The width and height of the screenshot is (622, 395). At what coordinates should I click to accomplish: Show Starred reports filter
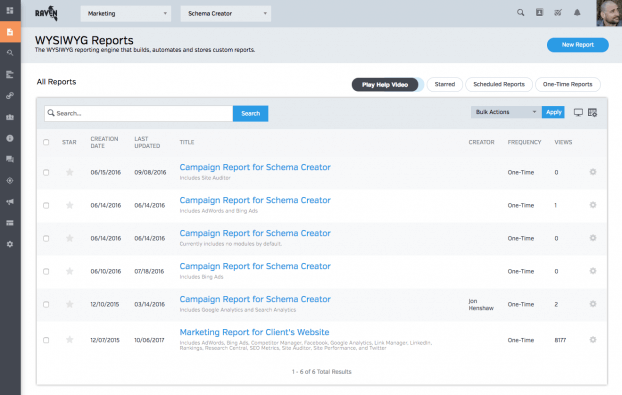(x=445, y=84)
